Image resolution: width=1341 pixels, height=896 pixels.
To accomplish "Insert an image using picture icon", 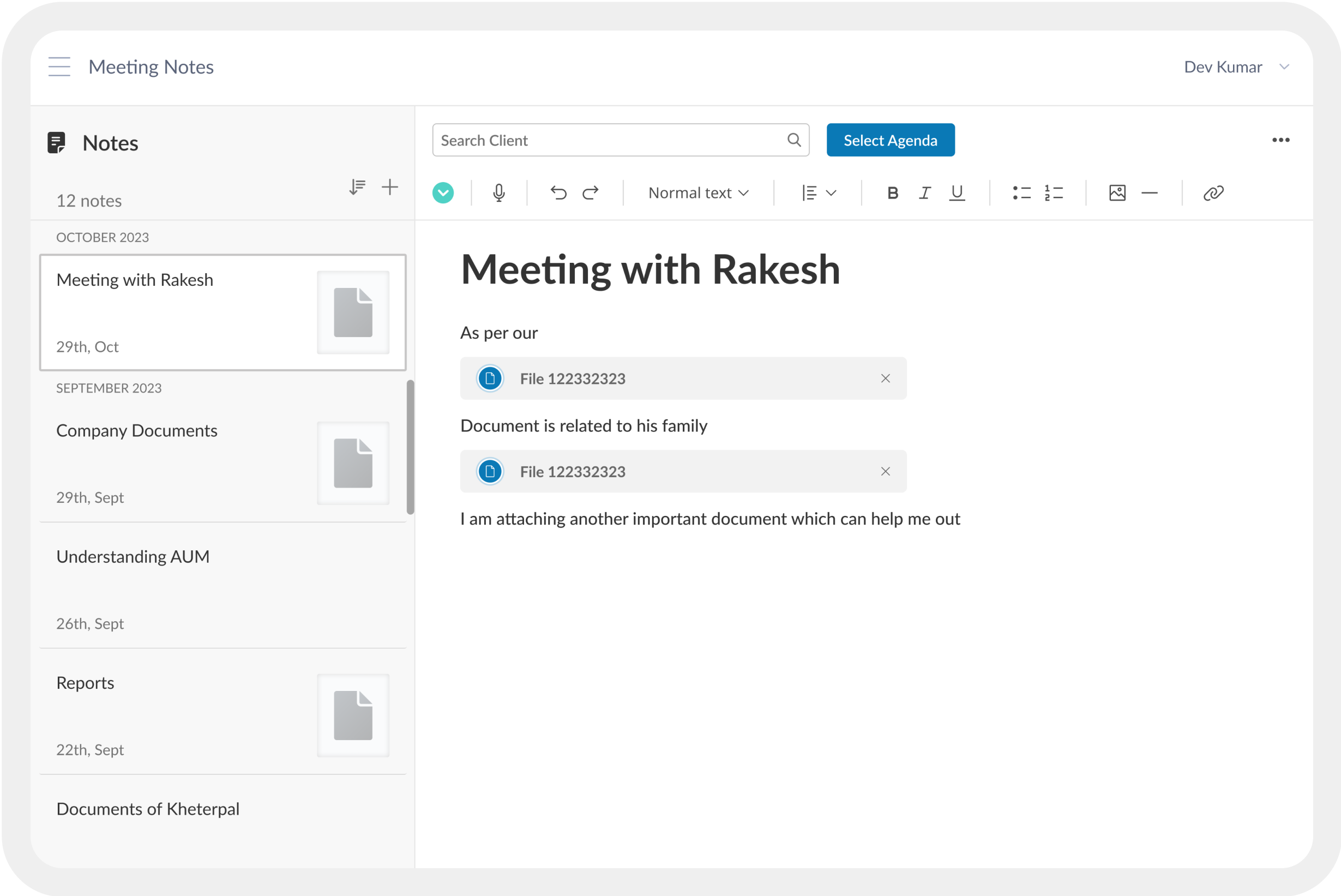I will click(1117, 193).
